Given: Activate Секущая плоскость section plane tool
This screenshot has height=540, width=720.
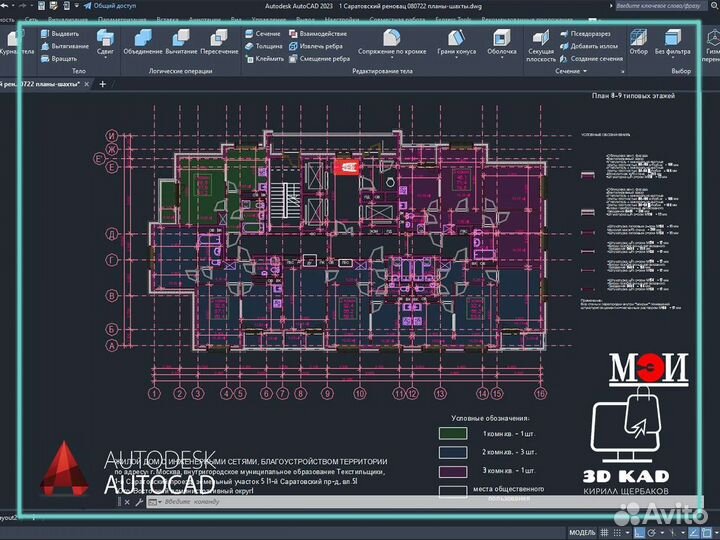Looking at the screenshot, I should 541,46.
